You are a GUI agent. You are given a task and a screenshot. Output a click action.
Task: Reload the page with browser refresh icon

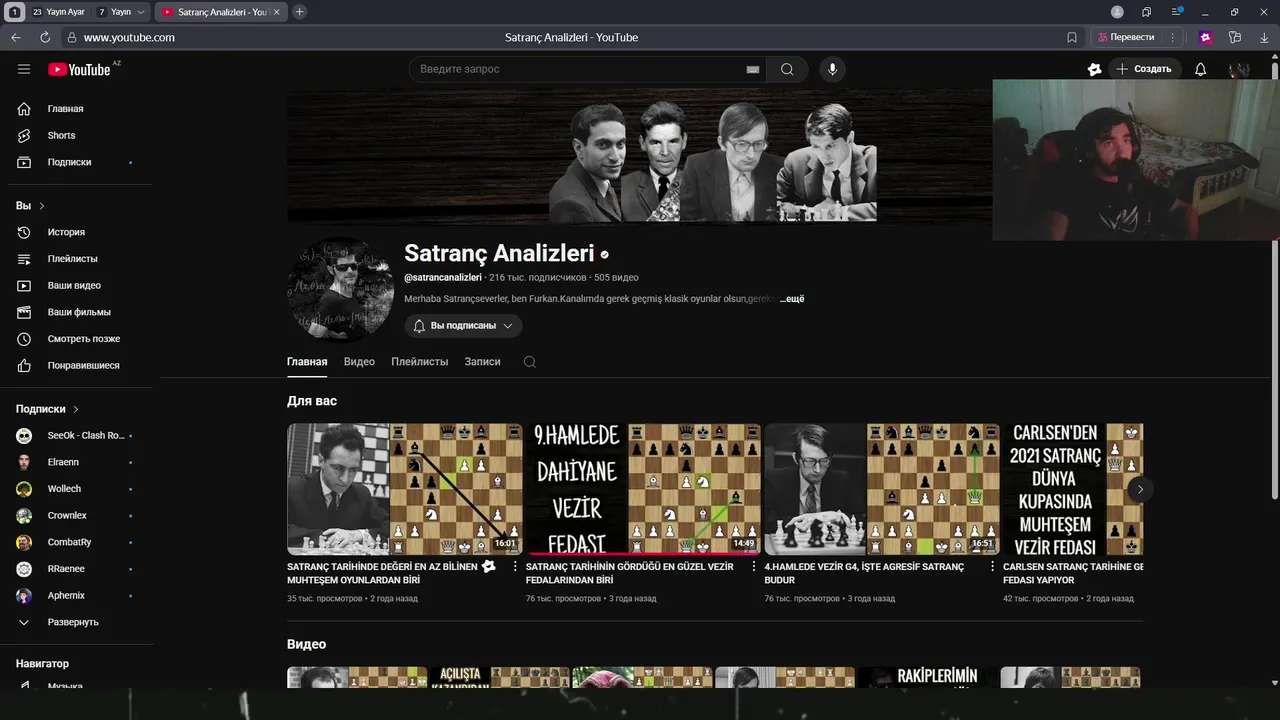[x=45, y=37]
